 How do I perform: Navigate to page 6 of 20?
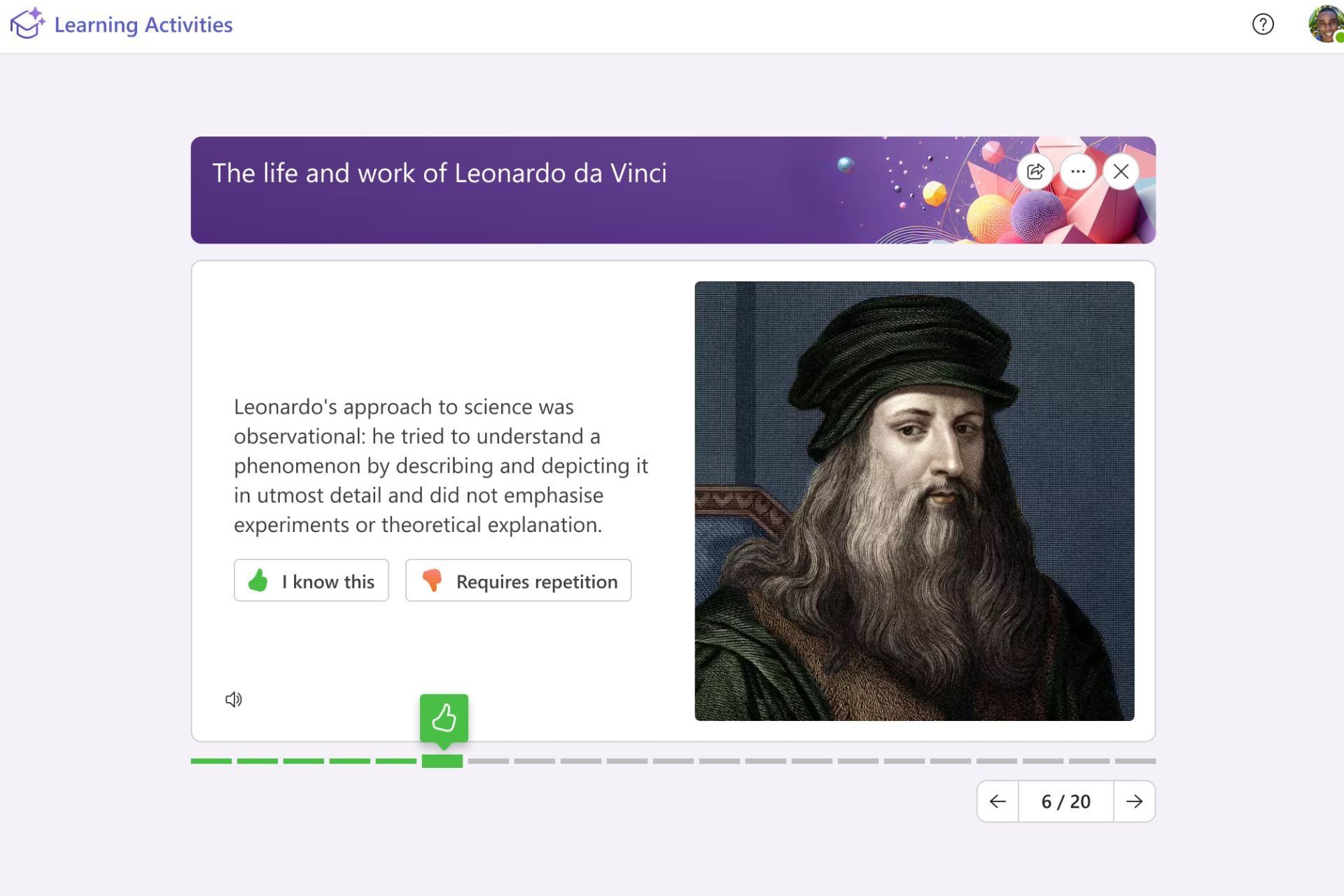[1065, 800]
